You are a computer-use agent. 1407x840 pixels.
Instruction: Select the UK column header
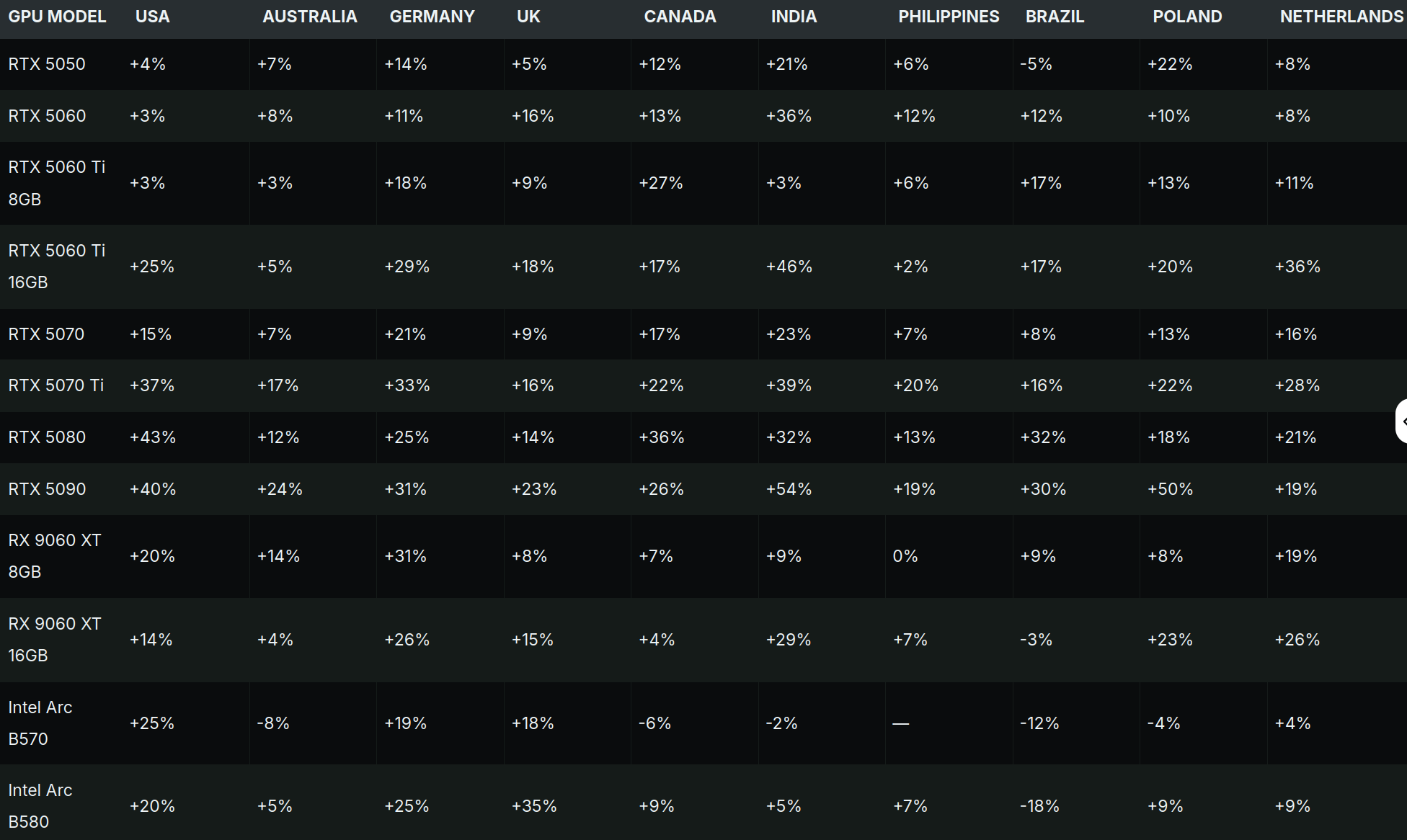[528, 17]
